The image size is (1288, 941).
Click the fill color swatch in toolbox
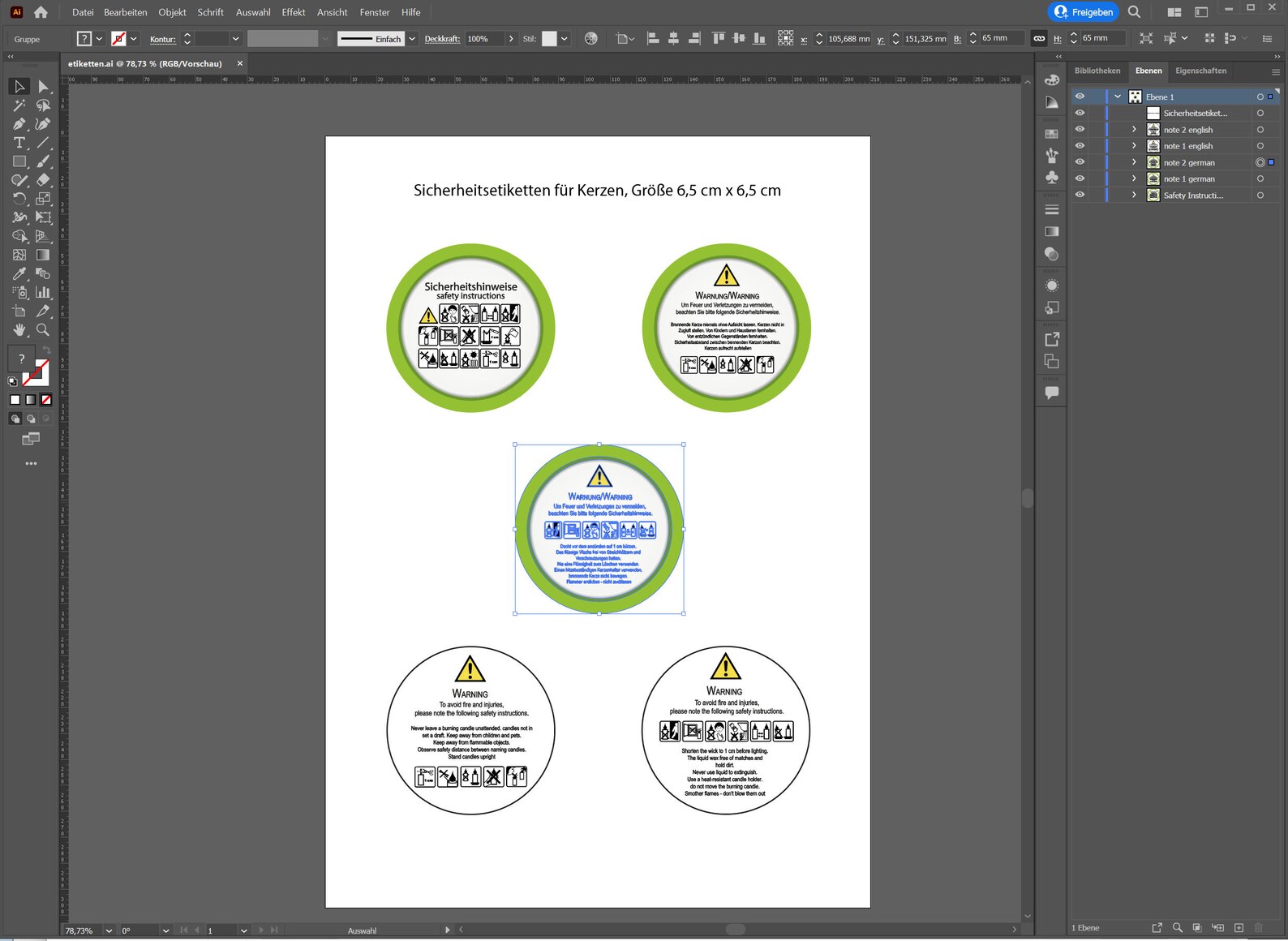[x=22, y=359]
